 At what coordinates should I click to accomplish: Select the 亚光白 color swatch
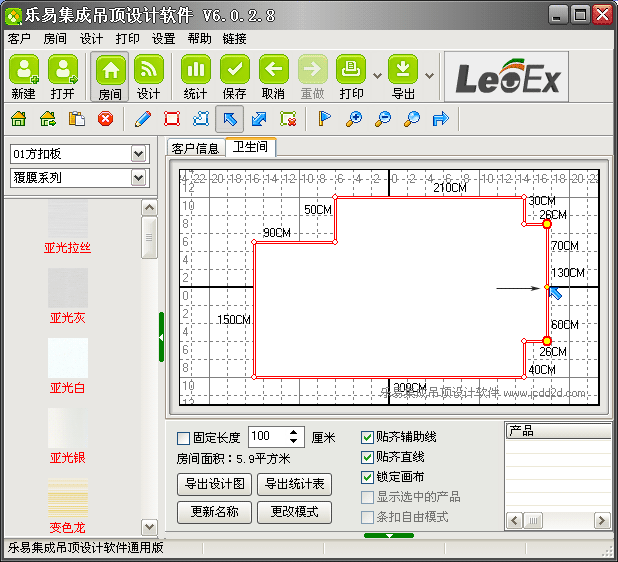[x=68, y=358]
